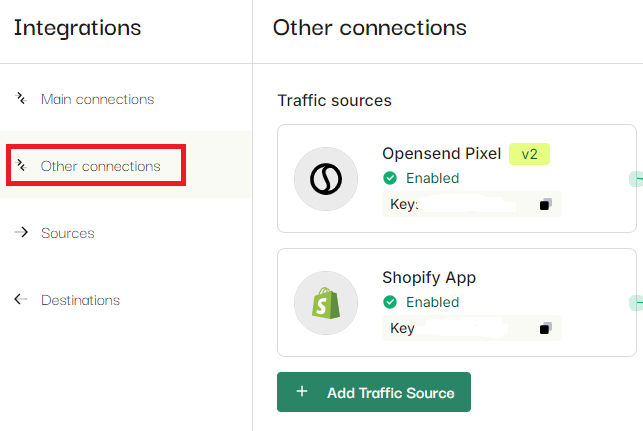Click the green Enabled checkmark for Shopify App

click(390, 302)
